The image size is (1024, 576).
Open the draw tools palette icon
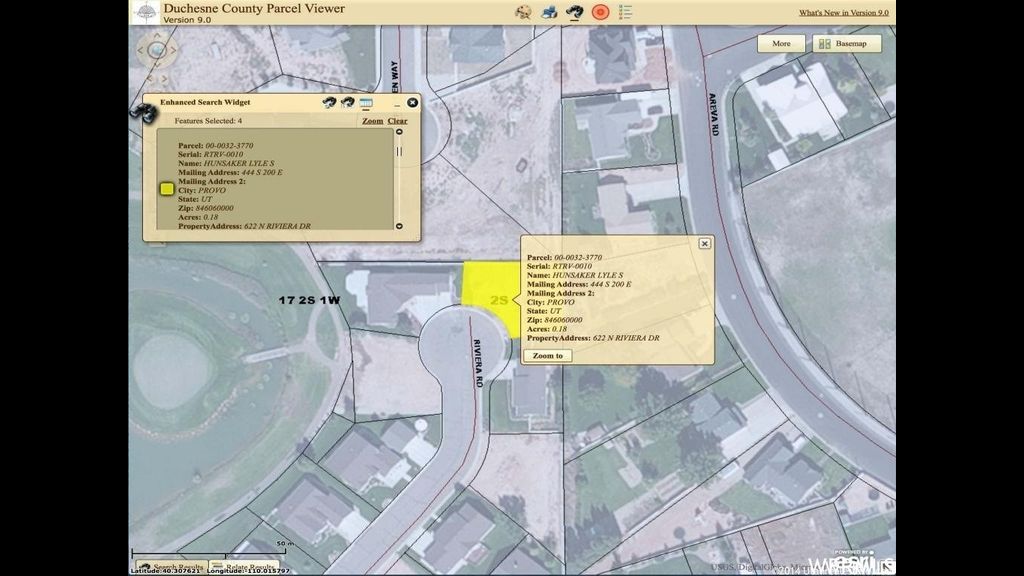click(x=523, y=12)
